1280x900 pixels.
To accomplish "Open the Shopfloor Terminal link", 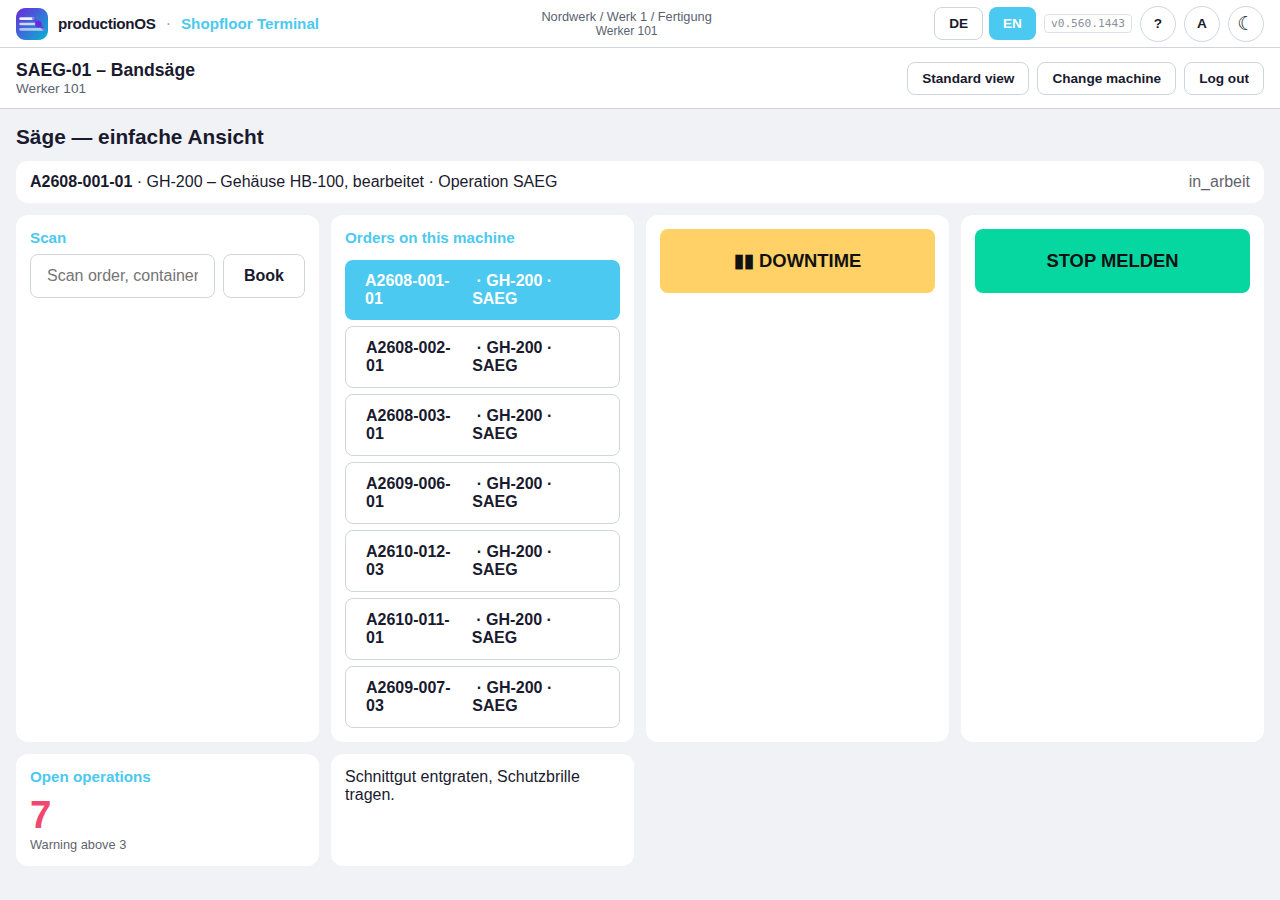I will 250,24.
